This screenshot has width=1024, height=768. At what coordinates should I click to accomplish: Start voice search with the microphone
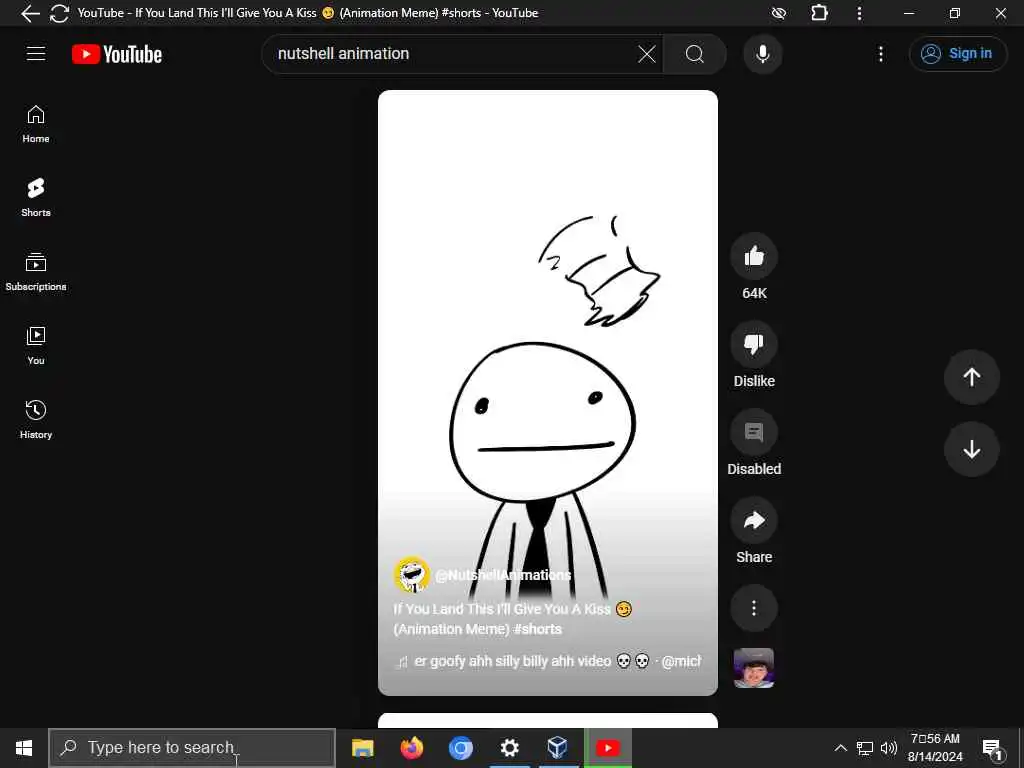pos(762,54)
